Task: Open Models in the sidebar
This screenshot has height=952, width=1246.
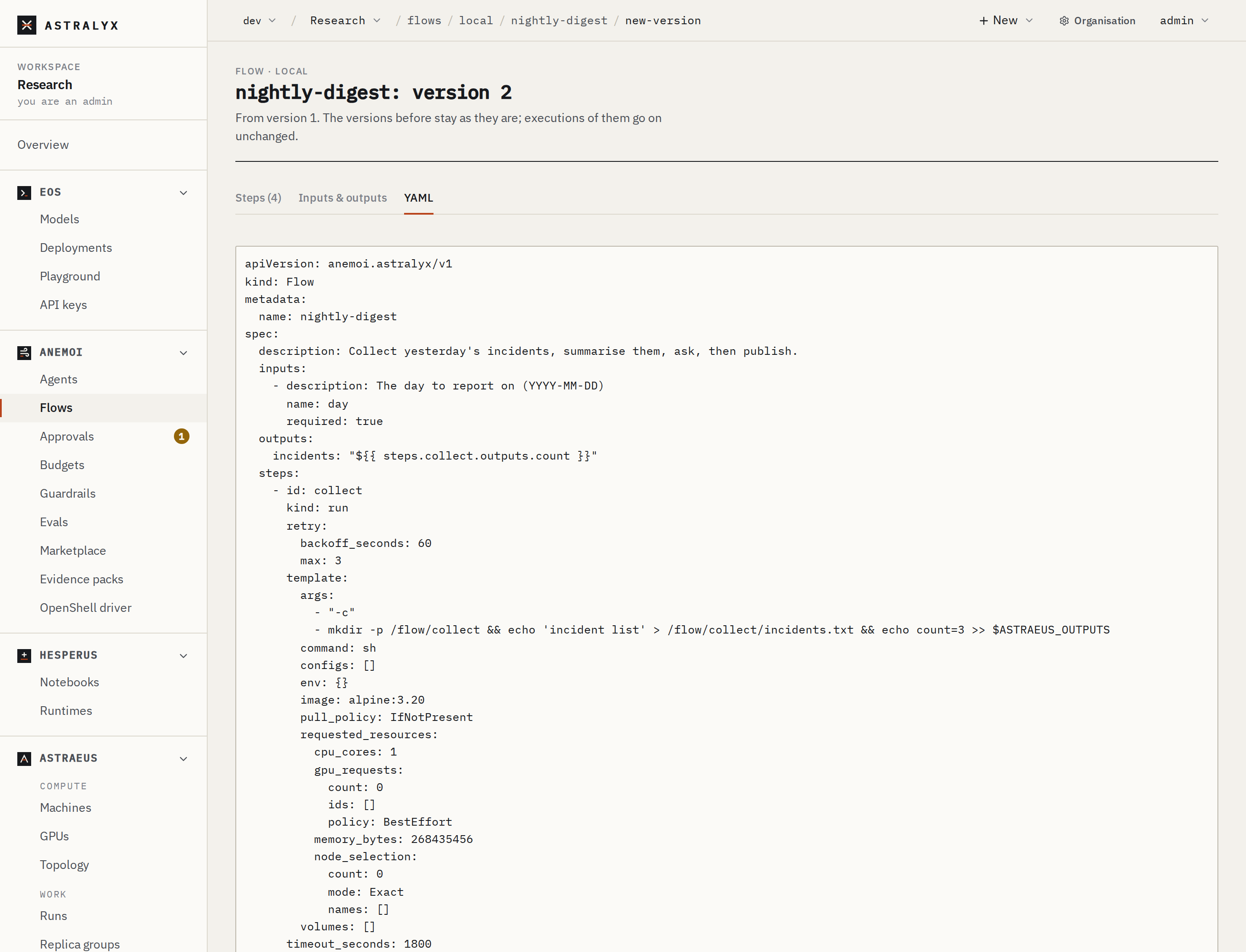Action: pos(60,219)
